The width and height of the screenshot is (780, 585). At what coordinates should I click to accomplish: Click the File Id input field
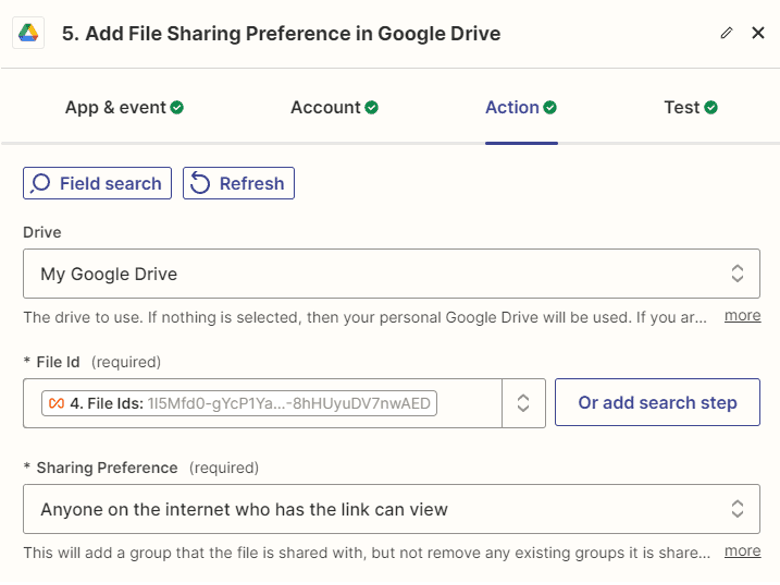coord(263,403)
